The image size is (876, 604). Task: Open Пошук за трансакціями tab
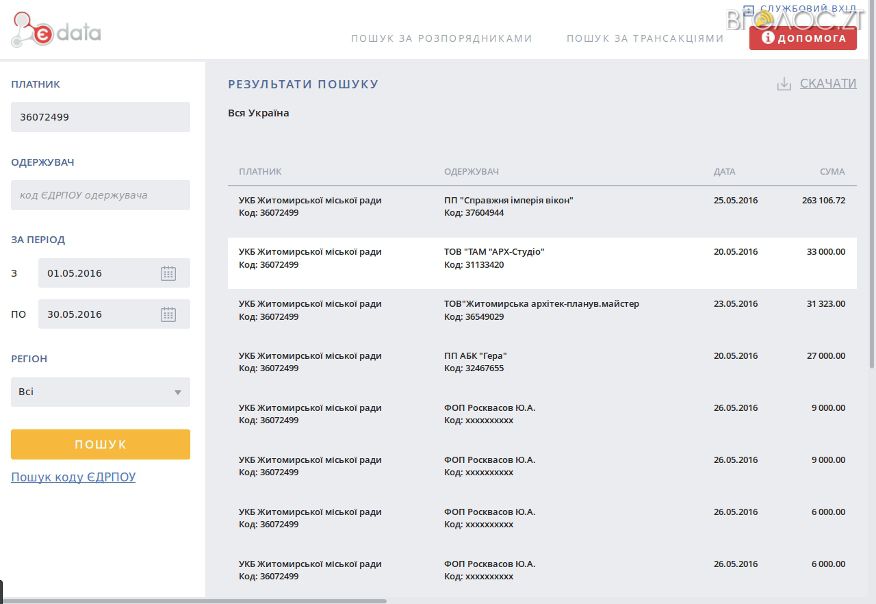pos(644,39)
